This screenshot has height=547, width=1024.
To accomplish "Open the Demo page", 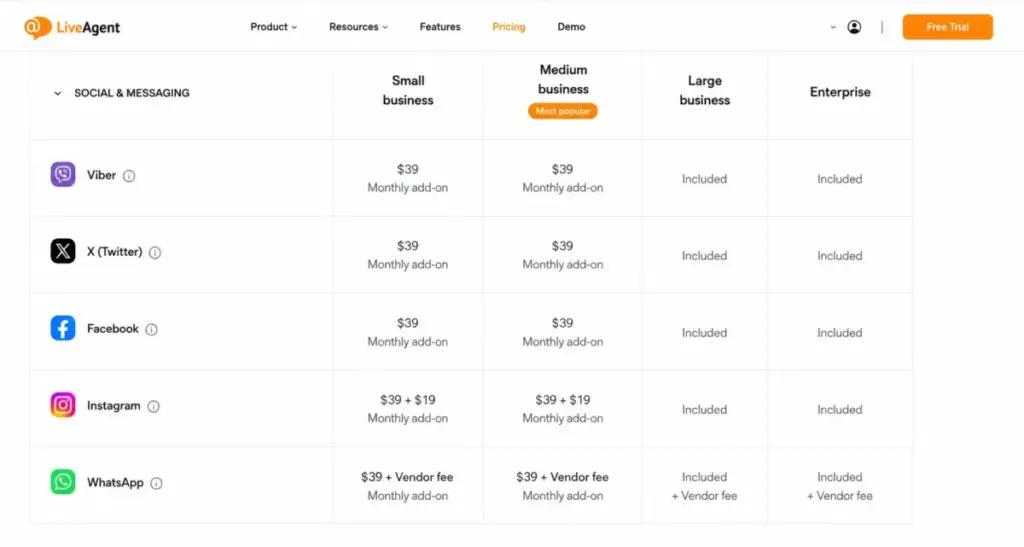I will (571, 27).
